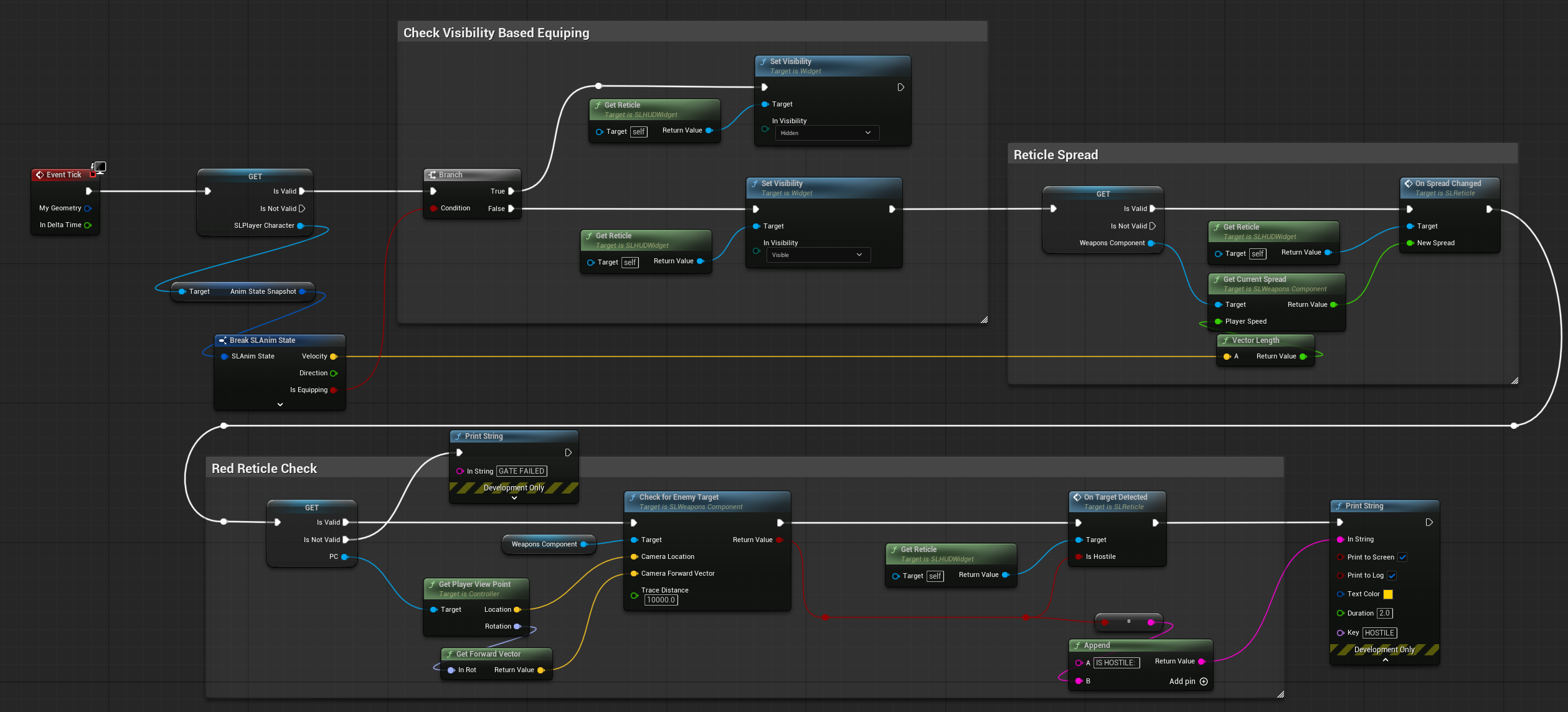Click the Trace Distance value 10000.0
The height and width of the screenshot is (712, 1568).
[x=661, y=601]
